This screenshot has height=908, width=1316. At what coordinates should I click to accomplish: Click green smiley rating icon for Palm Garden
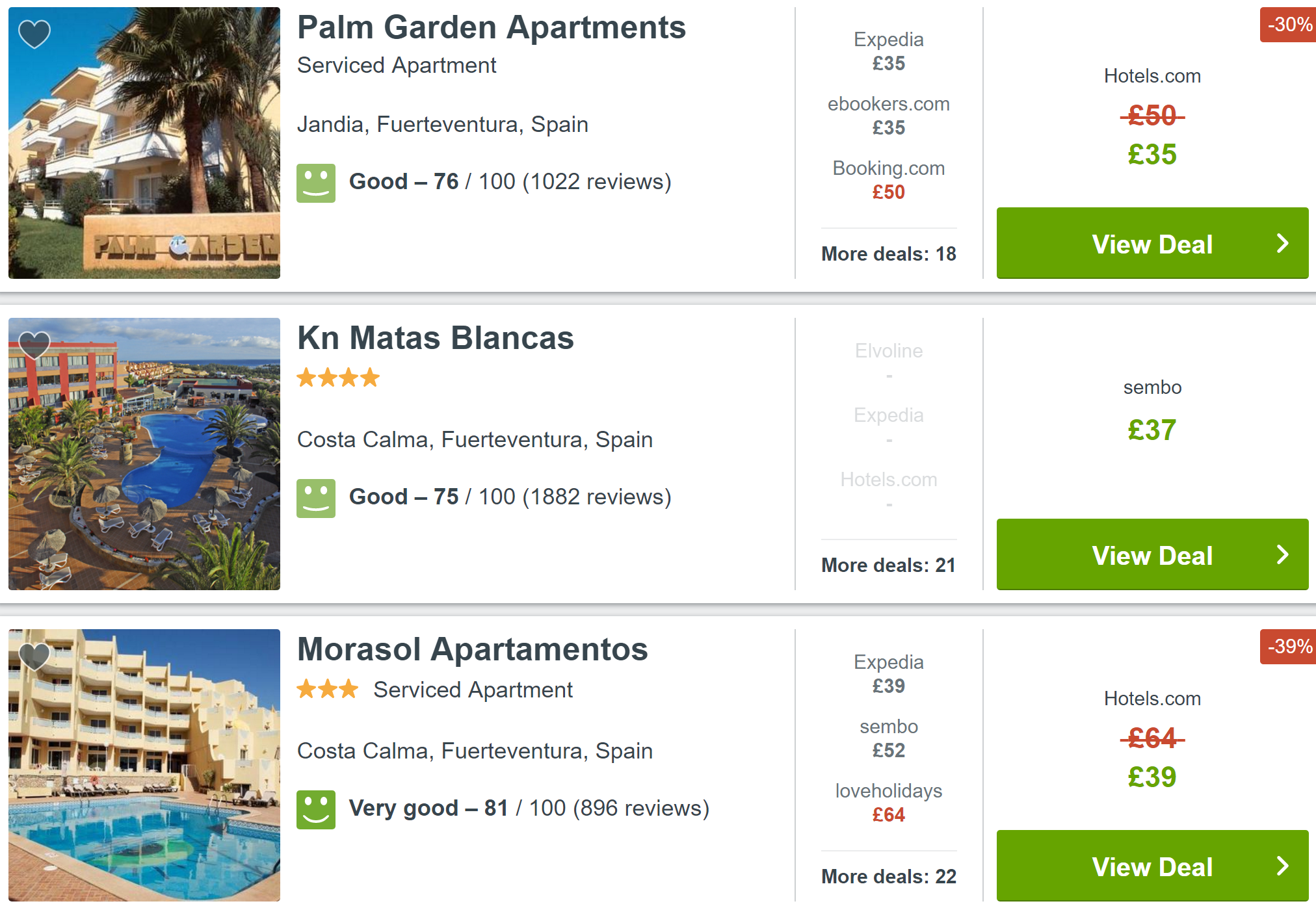[x=316, y=183]
